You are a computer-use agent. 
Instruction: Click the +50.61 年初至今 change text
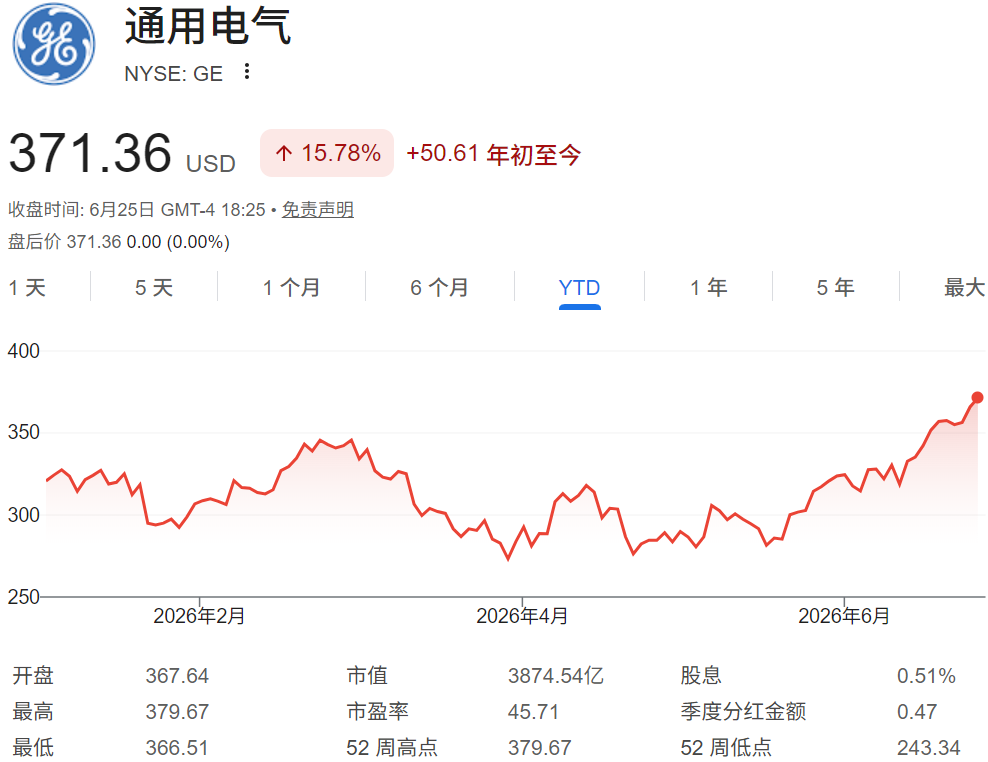tap(493, 154)
